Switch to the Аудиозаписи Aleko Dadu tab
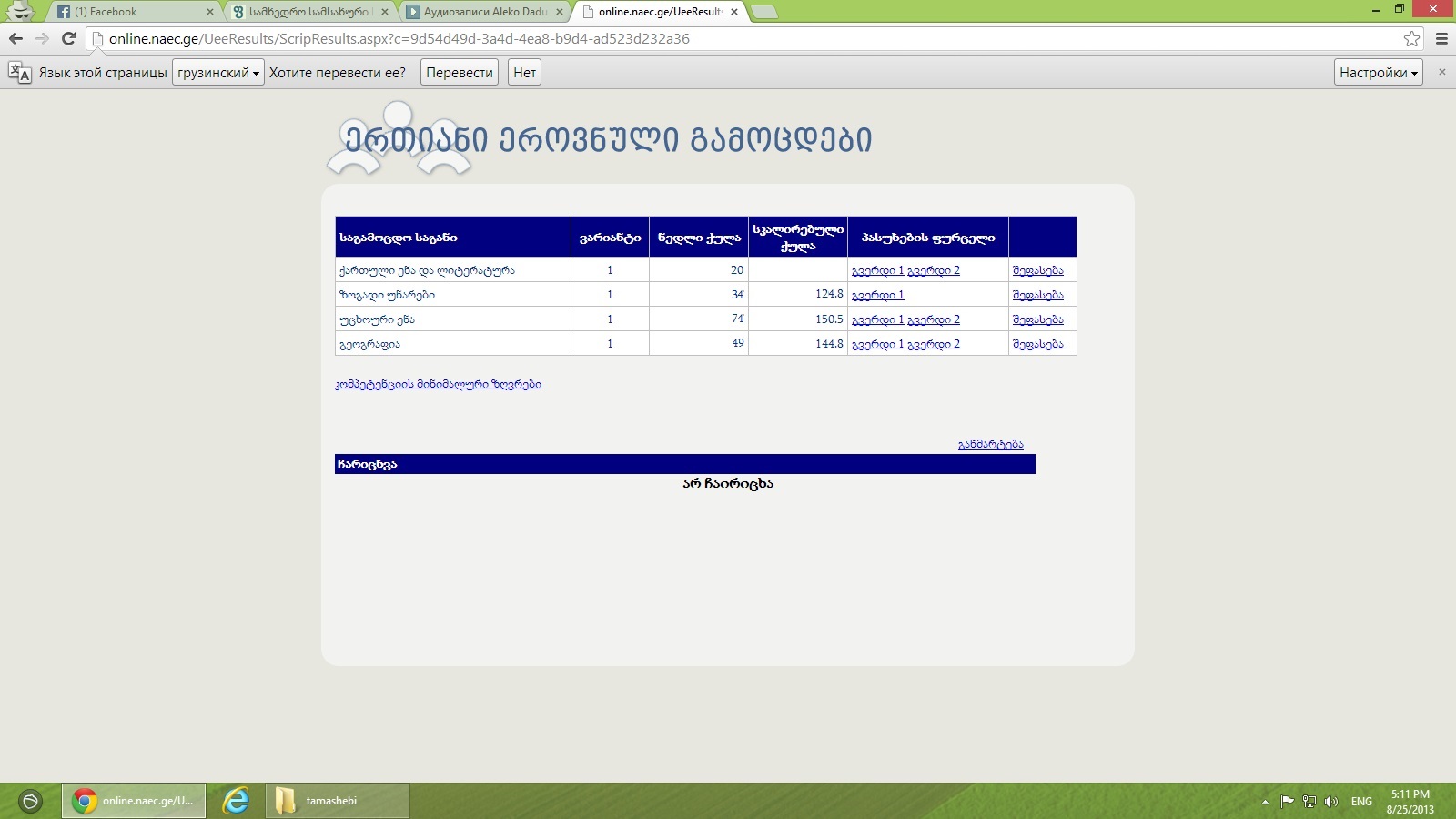This screenshot has width=1456, height=819. coord(484,12)
